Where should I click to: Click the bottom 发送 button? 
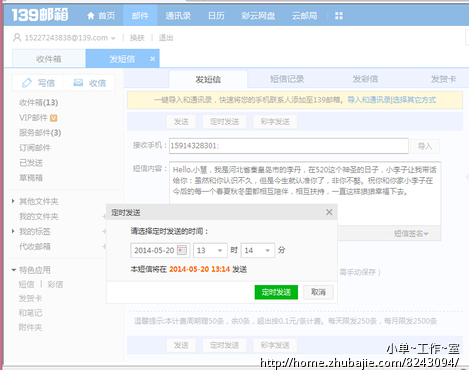click(x=181, y=345)
